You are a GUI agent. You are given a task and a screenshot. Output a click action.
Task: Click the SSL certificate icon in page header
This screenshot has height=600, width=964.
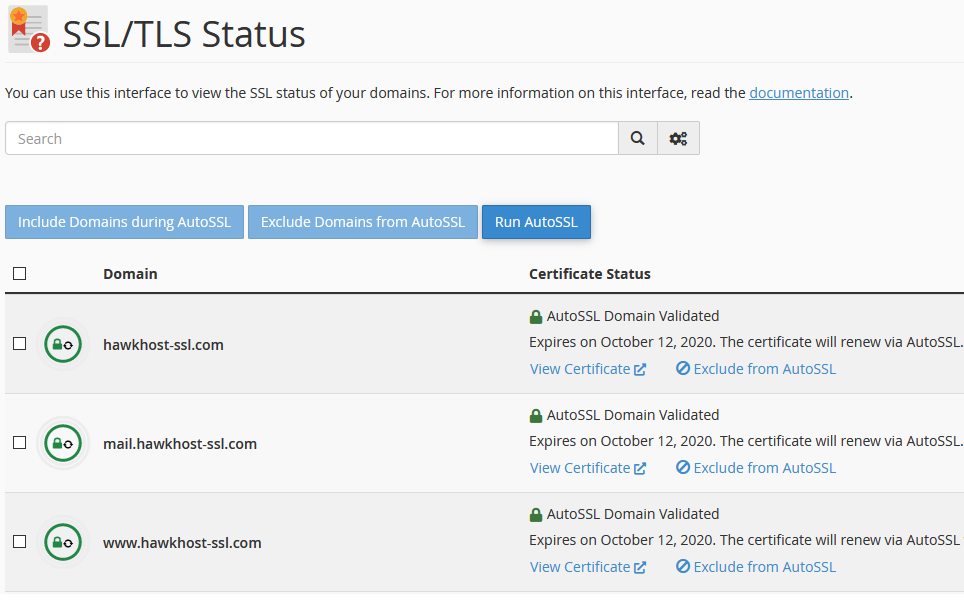pyautogui.click(x=27, y=28)
